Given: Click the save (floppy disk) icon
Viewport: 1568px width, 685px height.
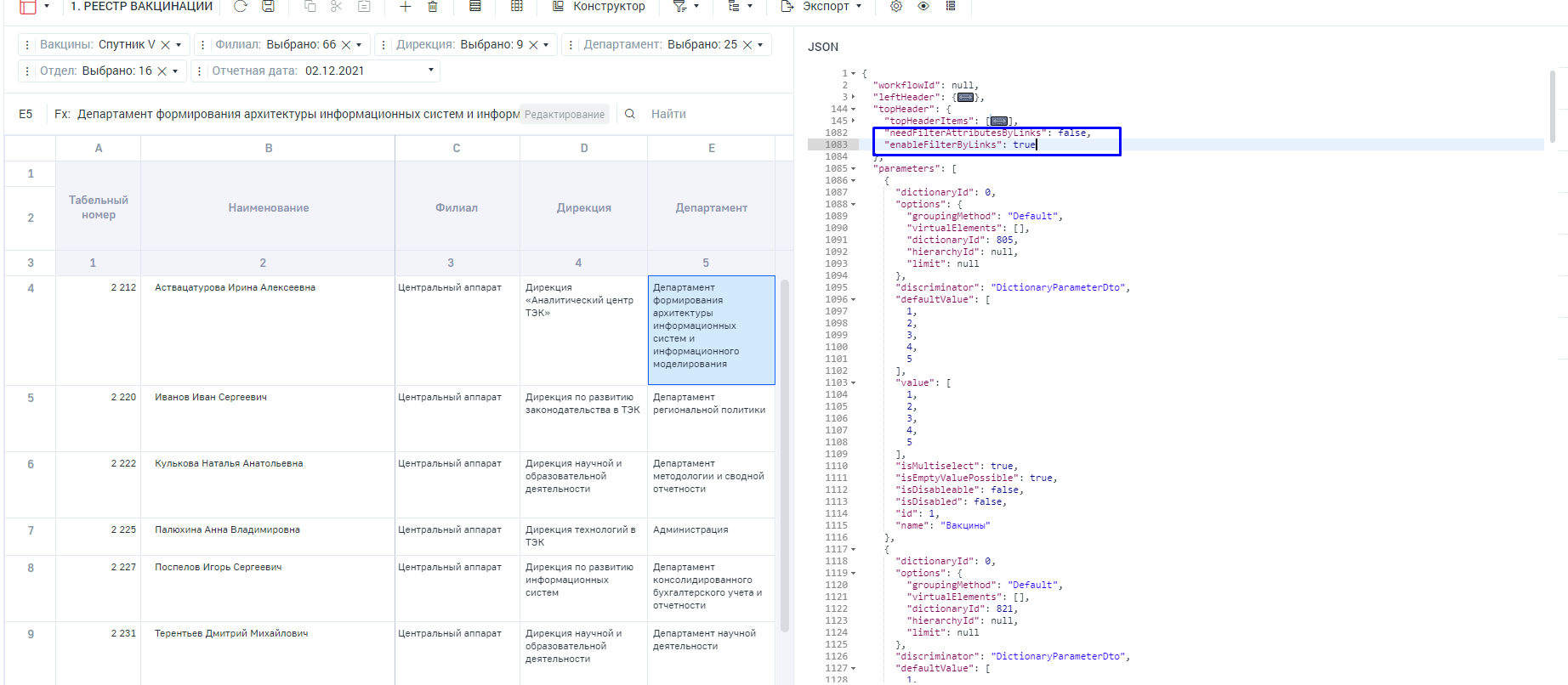Looking at the screenshot, I should click(268, 6).
